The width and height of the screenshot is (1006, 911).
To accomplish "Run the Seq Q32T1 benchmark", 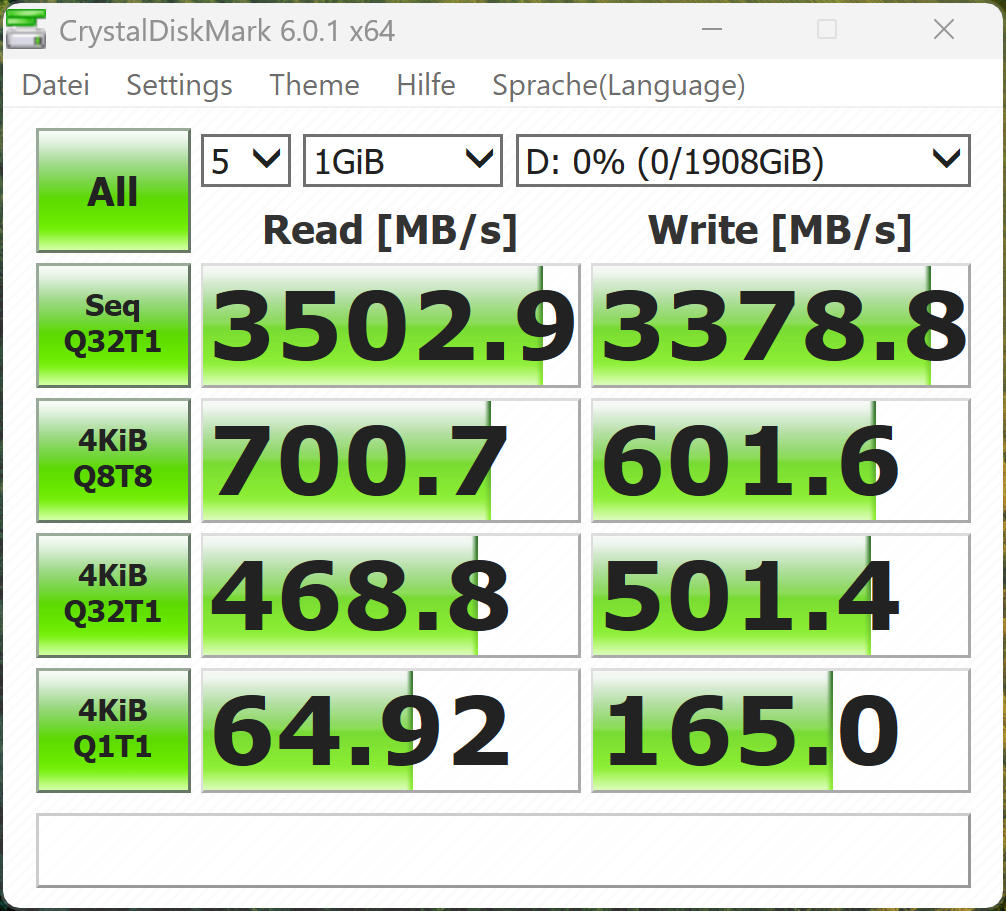I will [113, 325].
